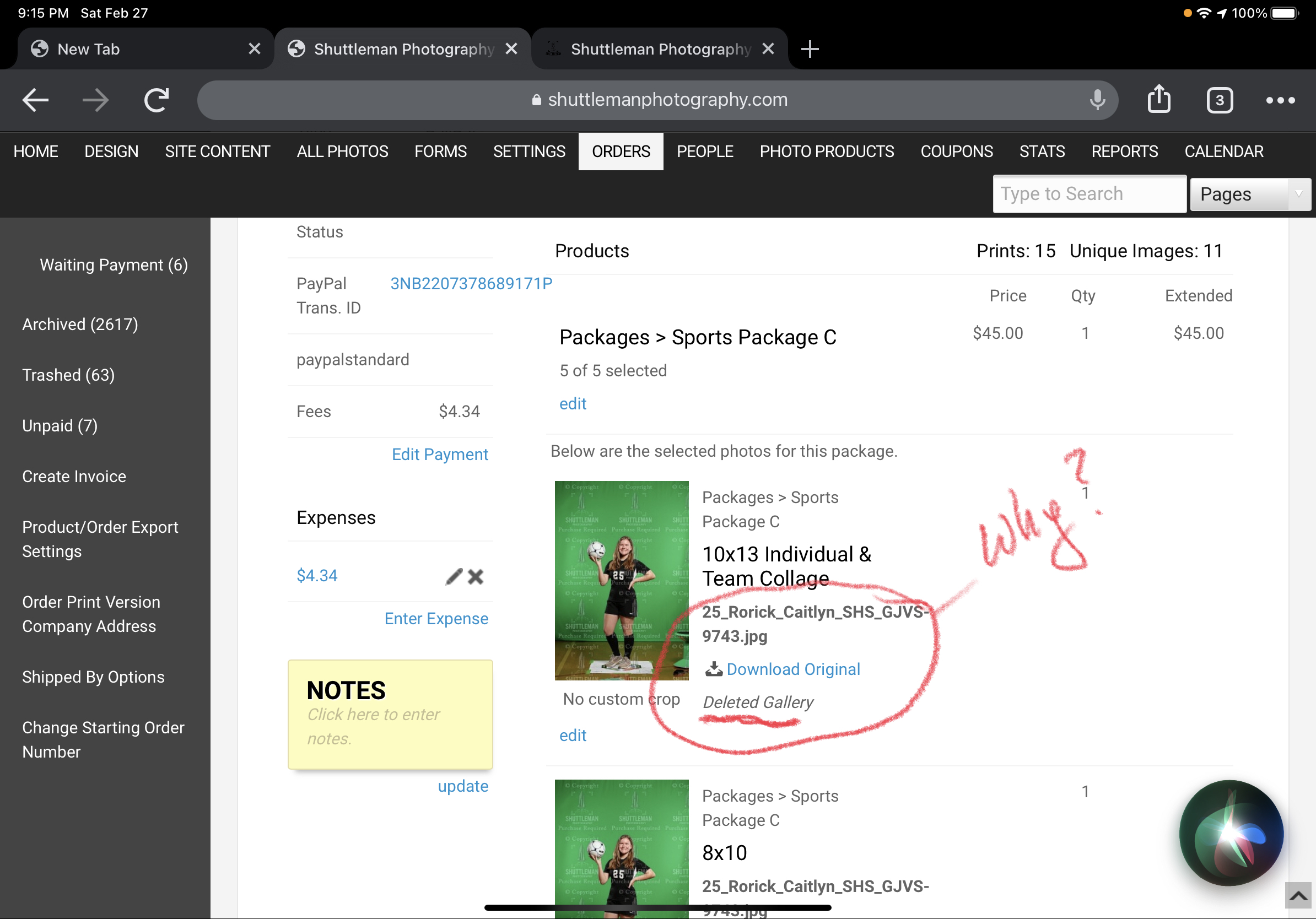This screenshot has height=919, width=1316.
Task: Show Trashed (63) orders
Action: click(68, 375)
